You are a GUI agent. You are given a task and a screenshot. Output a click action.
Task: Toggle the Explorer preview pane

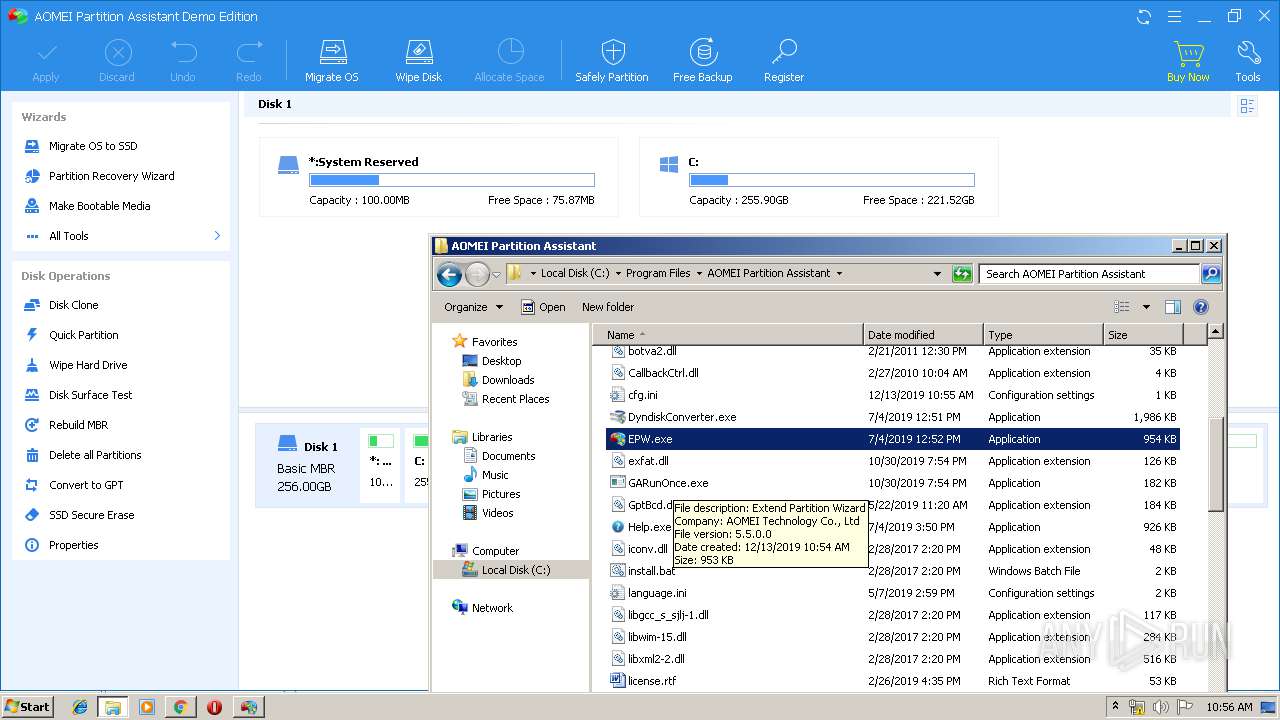coord(1173,307)
